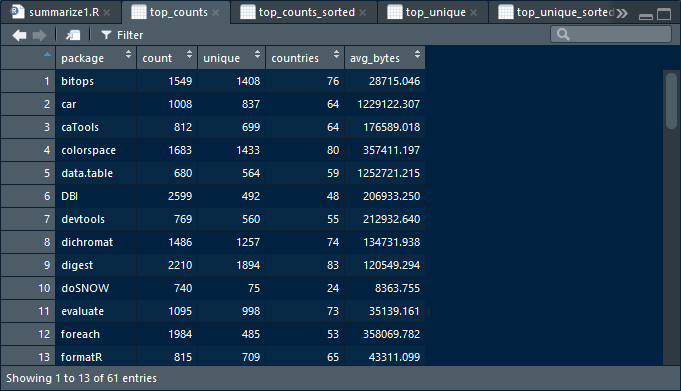Close the summarize1.R tab
Viewport: 681px width, 391px height.
pos(106,13)
